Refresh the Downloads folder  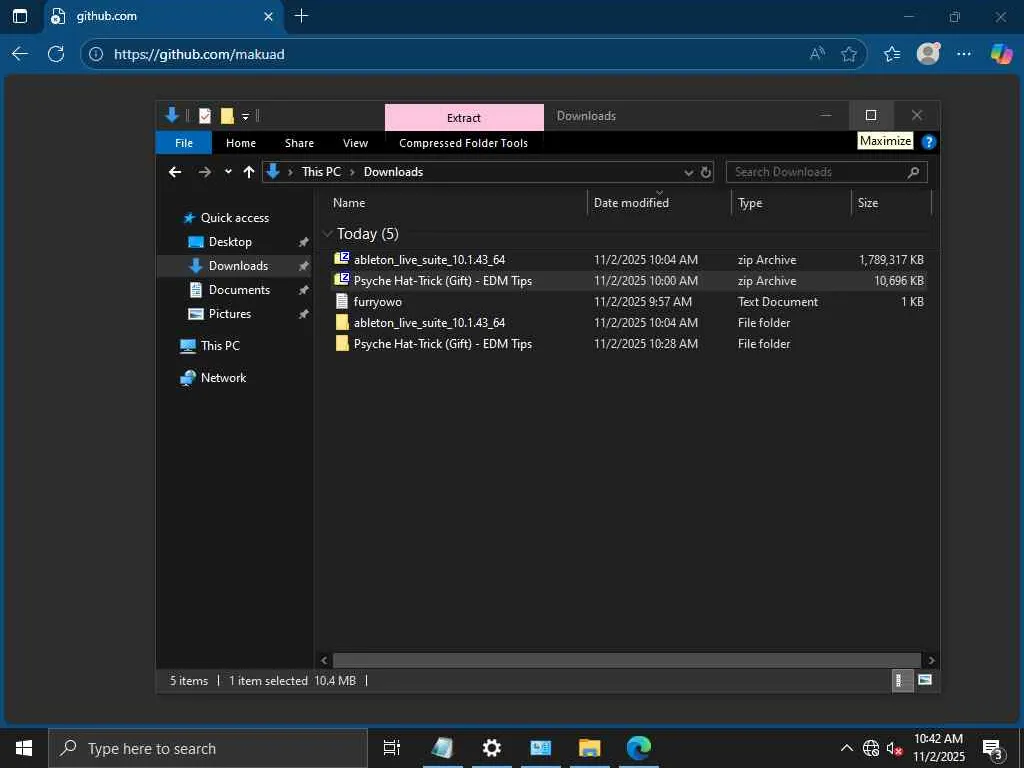706,172
